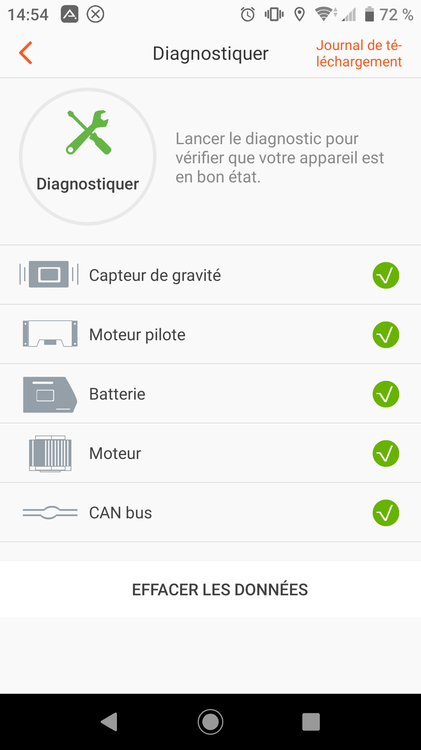Tap Android back triangle button
The width and height of the screenshot is (421, 750).
tap(109, 722)
